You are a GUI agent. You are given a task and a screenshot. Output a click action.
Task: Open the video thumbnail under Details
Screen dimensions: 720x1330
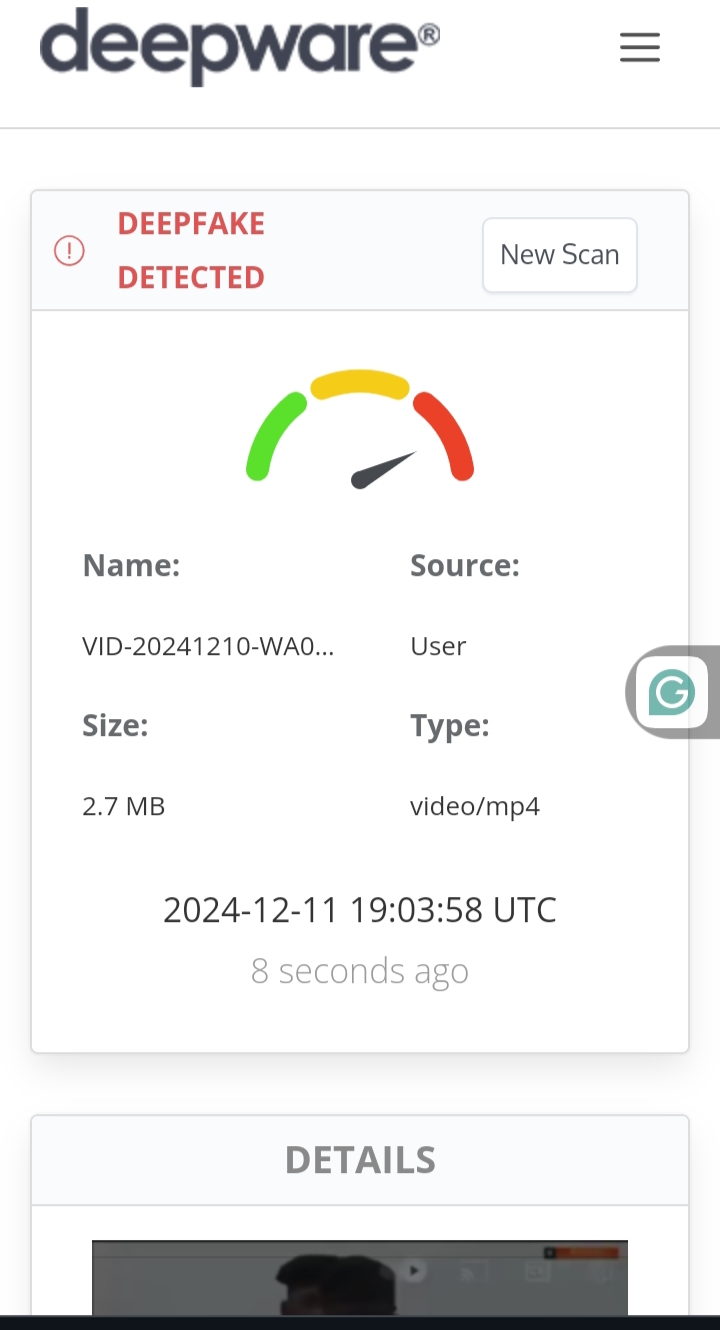[x=360, y=1278]
